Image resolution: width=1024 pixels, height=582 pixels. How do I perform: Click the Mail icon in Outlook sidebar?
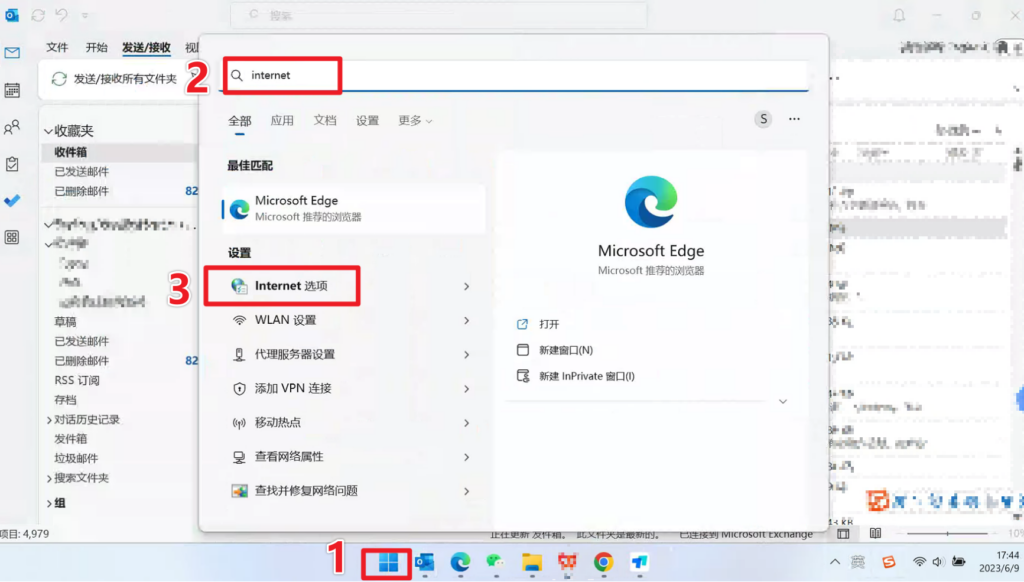(12, 53)
